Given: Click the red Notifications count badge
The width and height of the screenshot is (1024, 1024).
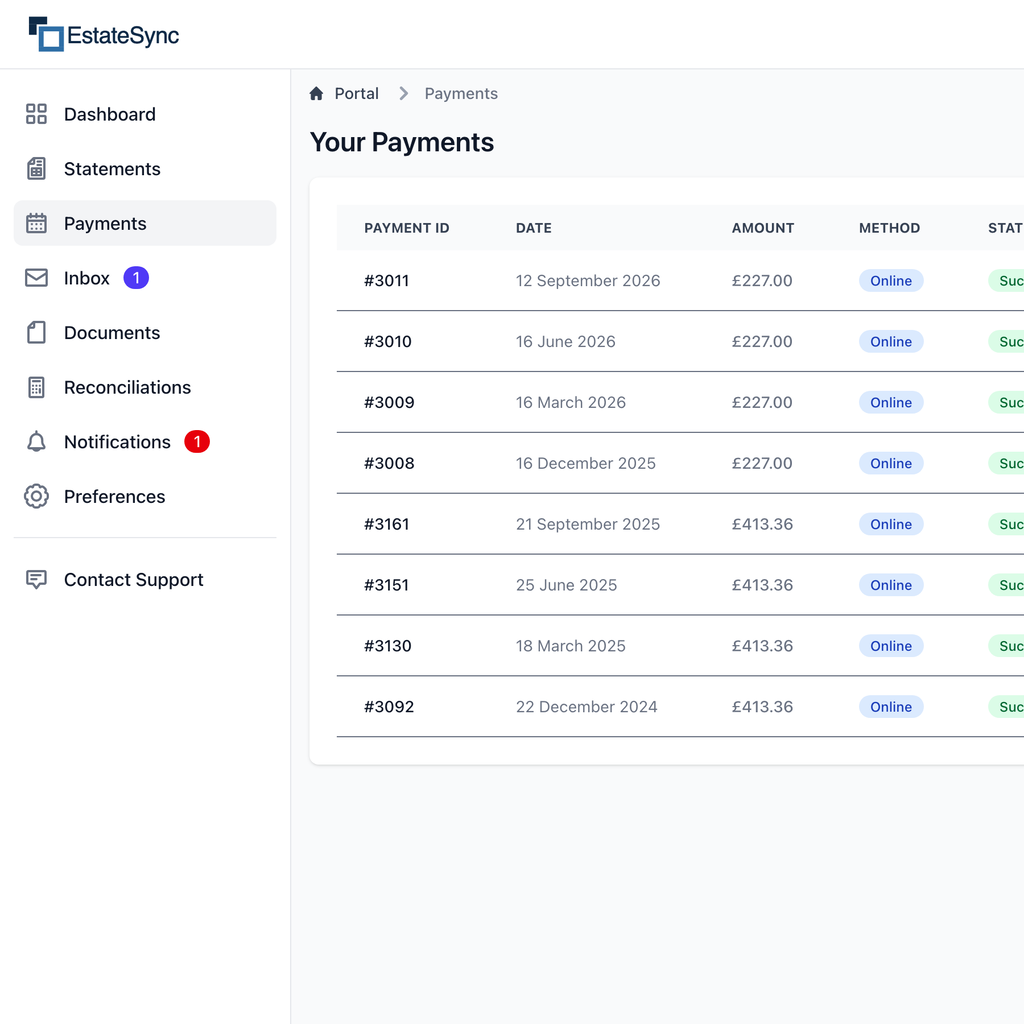Looking at the screenshot, I should 197,441.
